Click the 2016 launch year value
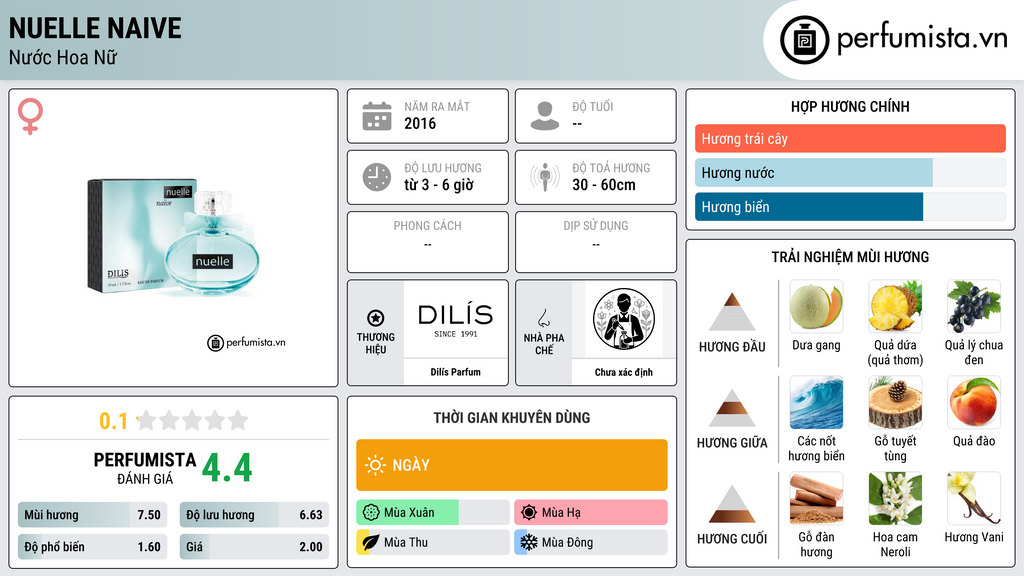1024x576 pixels. [420, 123]
